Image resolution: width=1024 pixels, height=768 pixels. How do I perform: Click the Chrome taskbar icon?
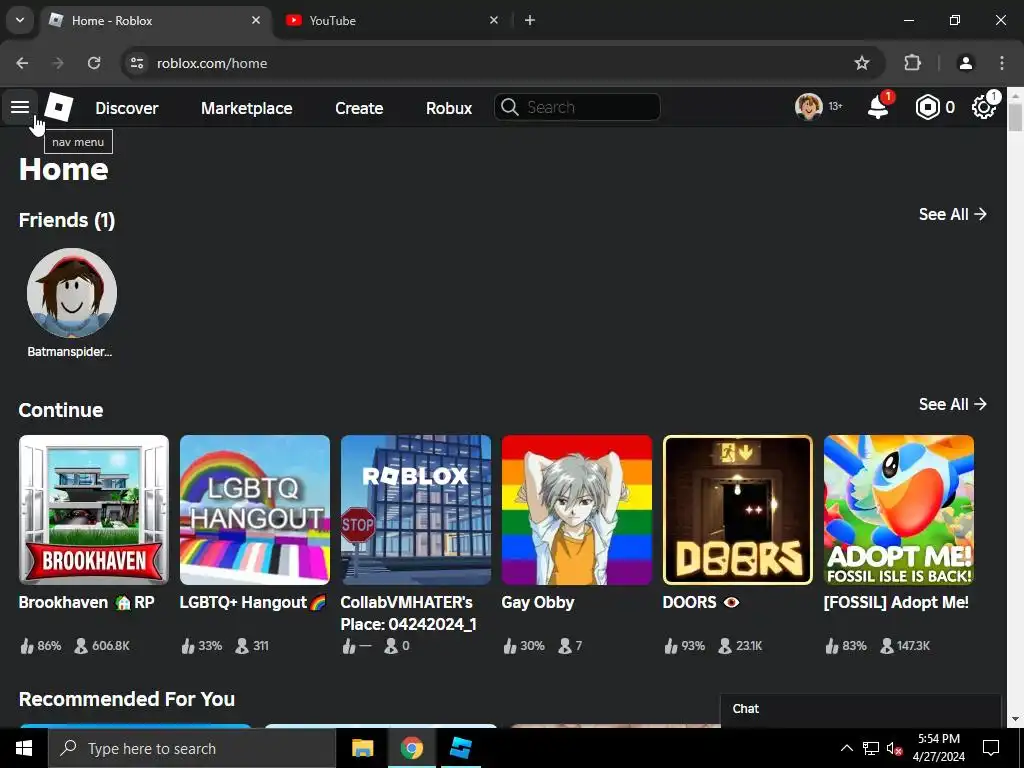[x=411, y=748]
